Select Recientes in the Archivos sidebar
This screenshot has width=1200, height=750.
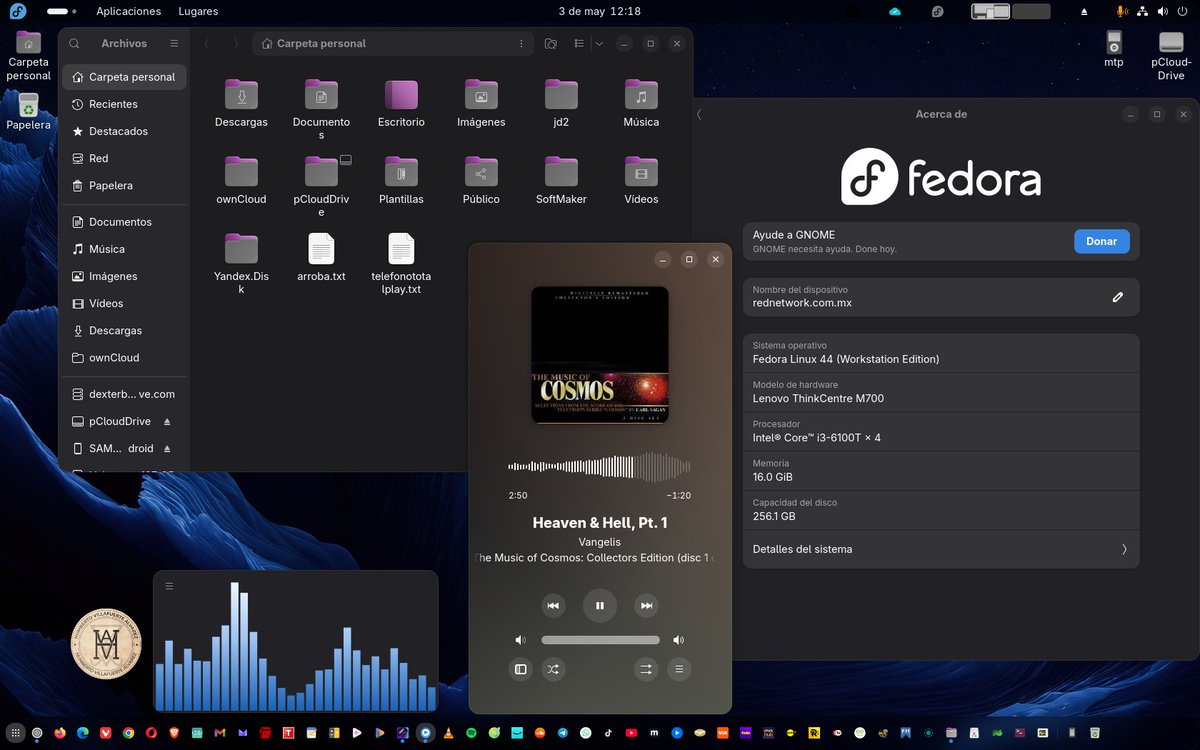point(124,104)
